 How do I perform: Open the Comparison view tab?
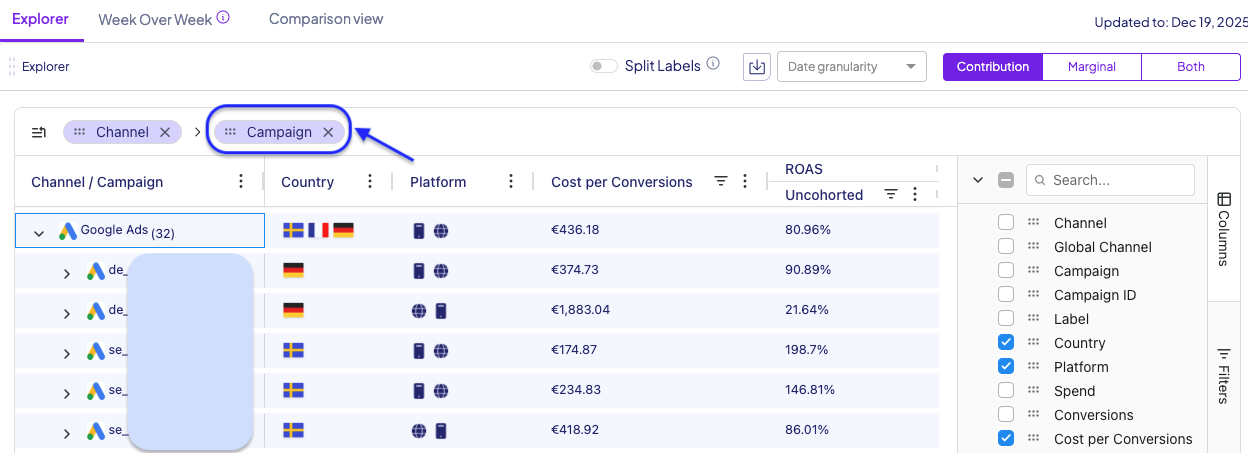pos(326,19)
